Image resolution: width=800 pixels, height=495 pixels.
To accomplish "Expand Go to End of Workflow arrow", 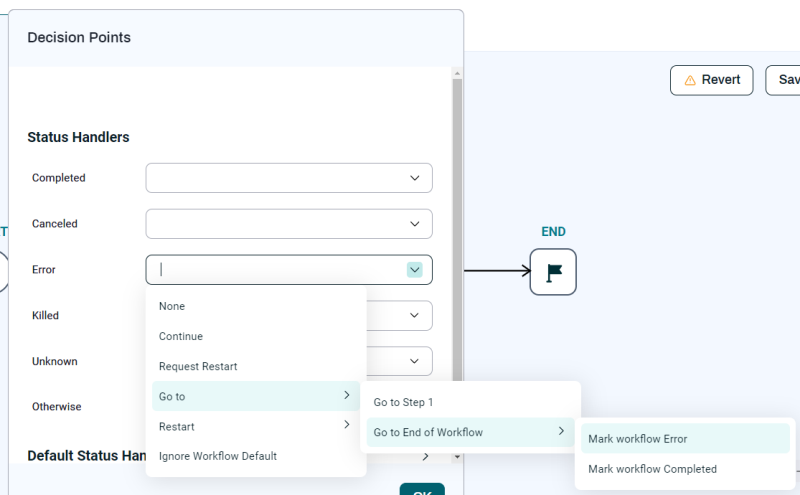I will [x=560, y=432].
